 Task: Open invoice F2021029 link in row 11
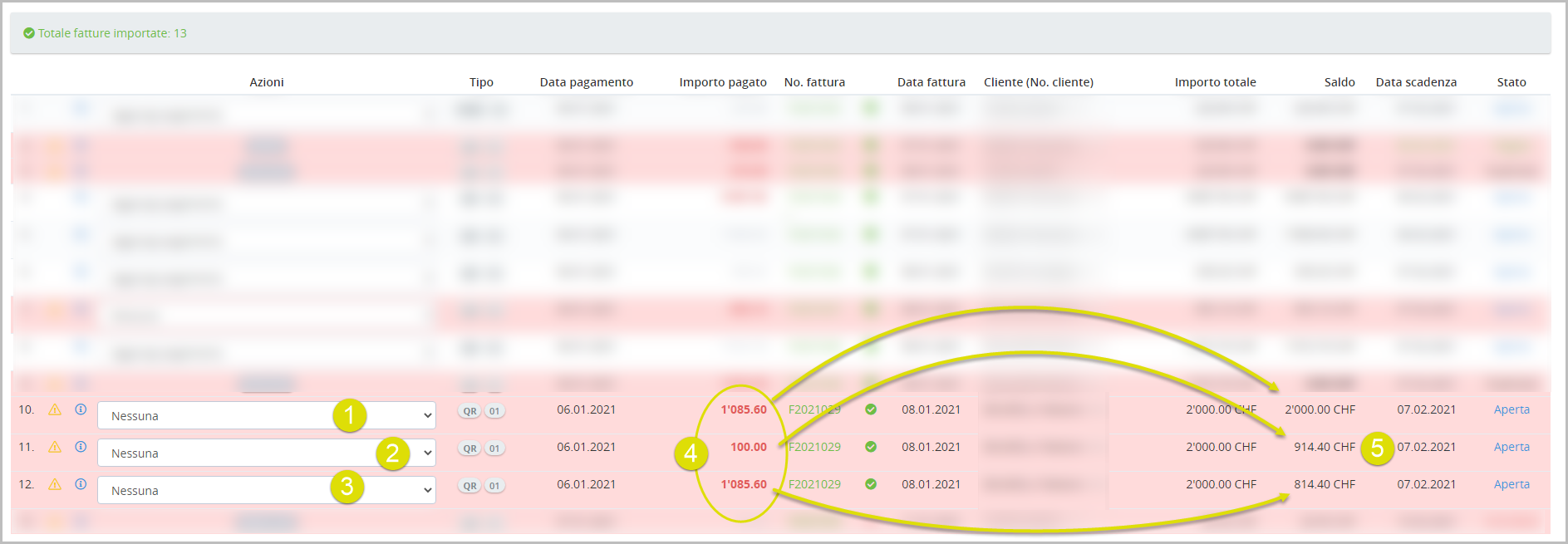click(x=814, y=447)
